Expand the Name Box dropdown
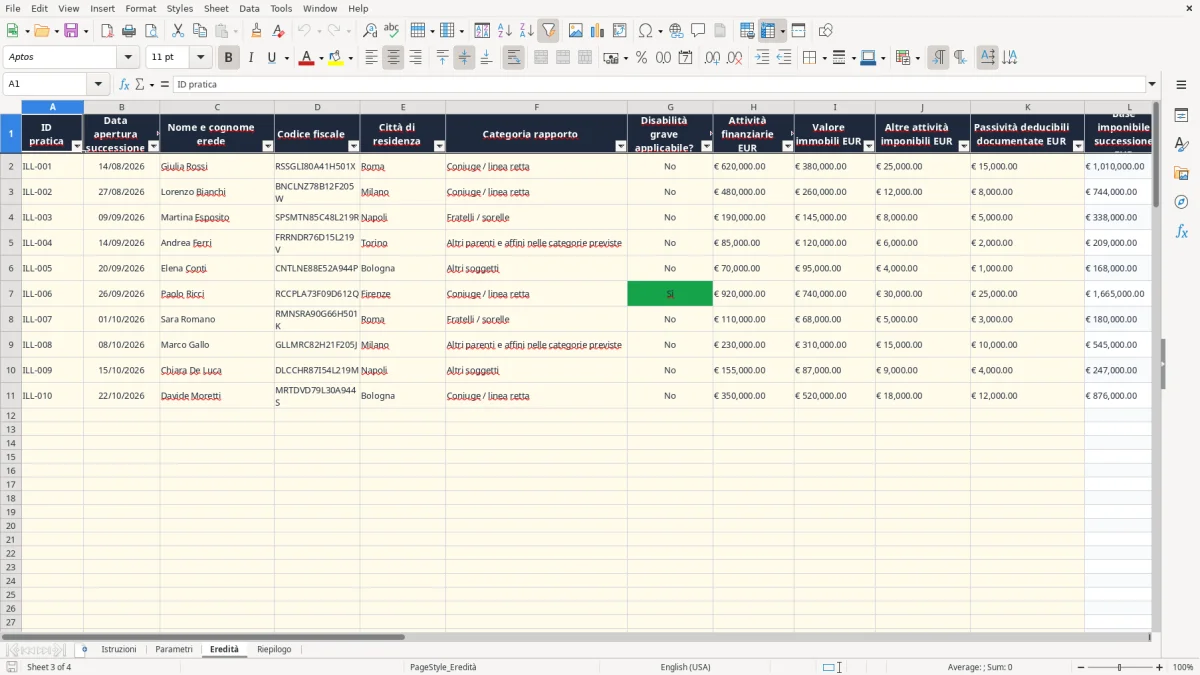This screenshot has height=675, width=1200. [x=98, y=84]
